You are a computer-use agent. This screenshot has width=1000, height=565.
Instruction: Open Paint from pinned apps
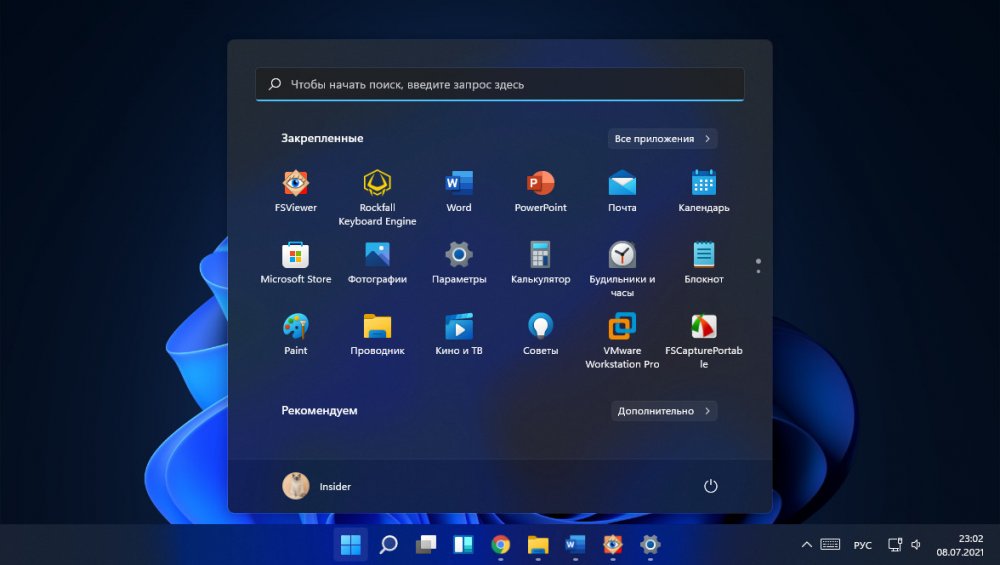pos(295,334)
